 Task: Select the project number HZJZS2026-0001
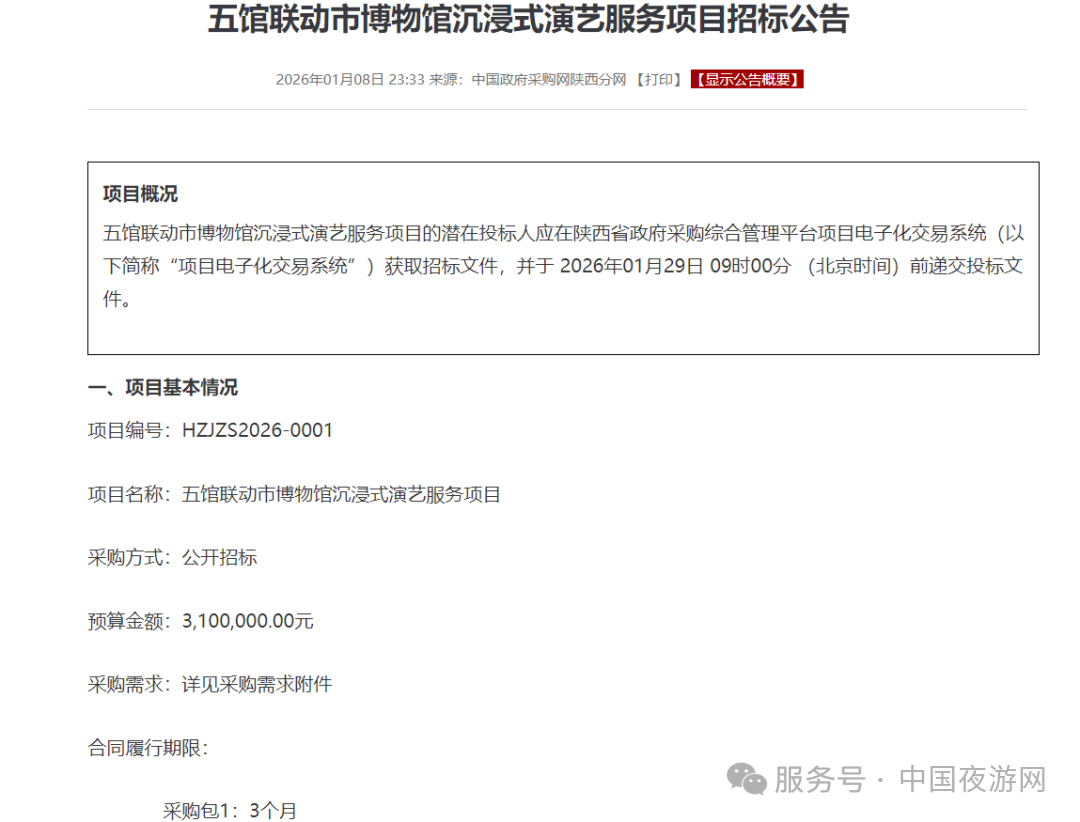pyautogui.click(x=257, y=430)
